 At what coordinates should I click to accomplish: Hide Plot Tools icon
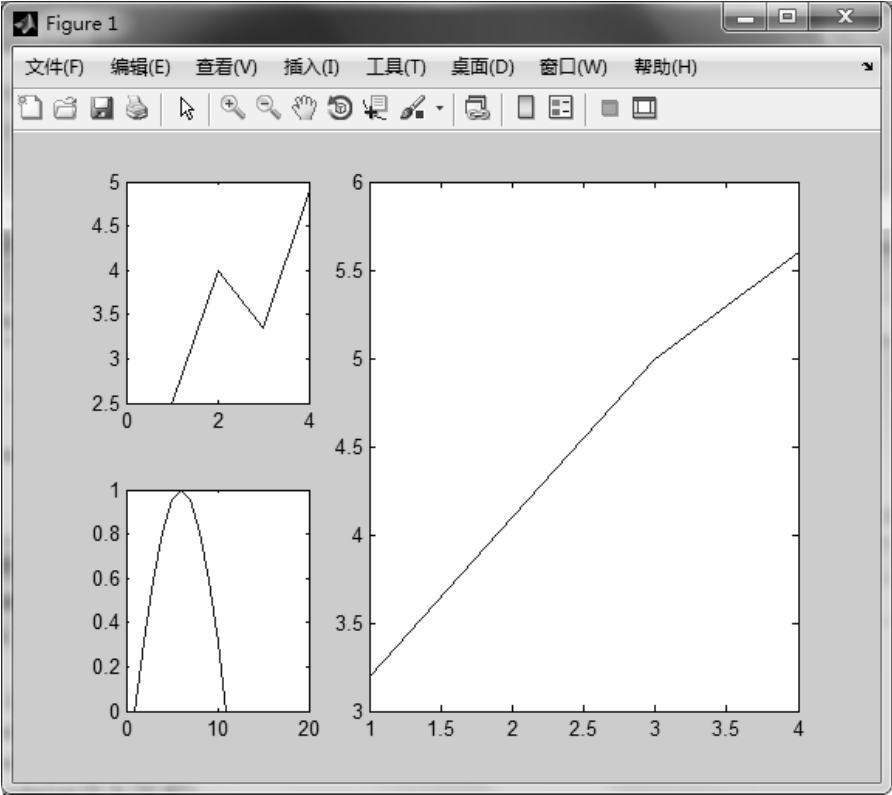coord(609,108)
